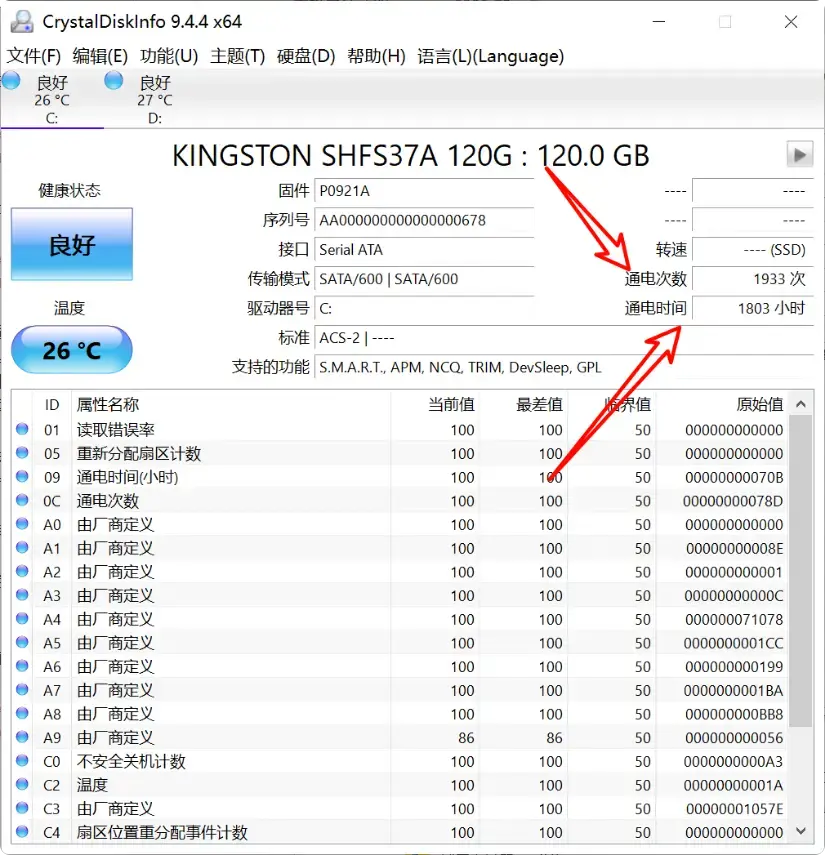Click the 良好 health status button
The width and height of the screenshot is (825, 855).
coord(71,244)
